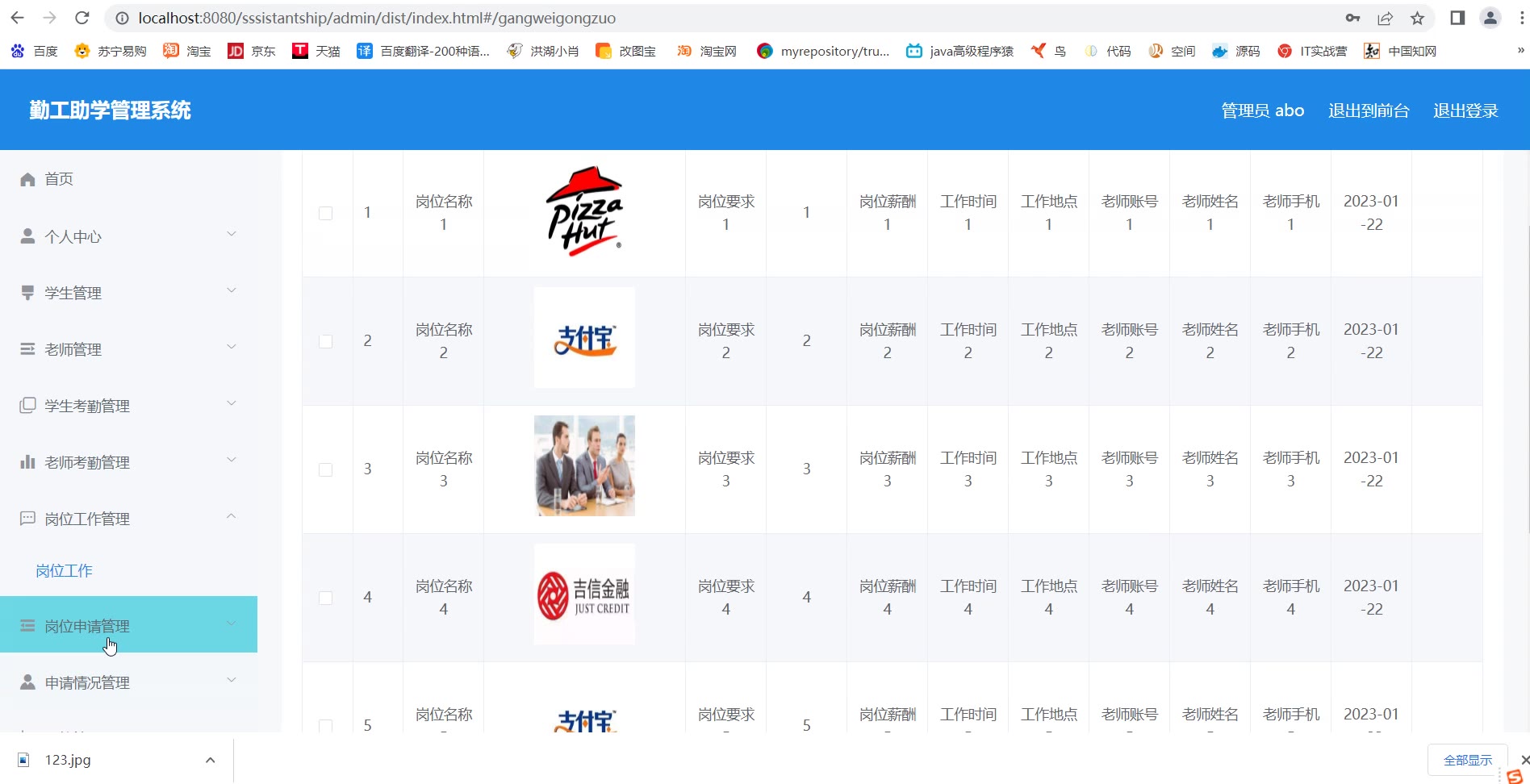Open the IT实战营 bookmark
Screen dimensions: 1530x784
pyautogui.click(x=1312, y=51)
